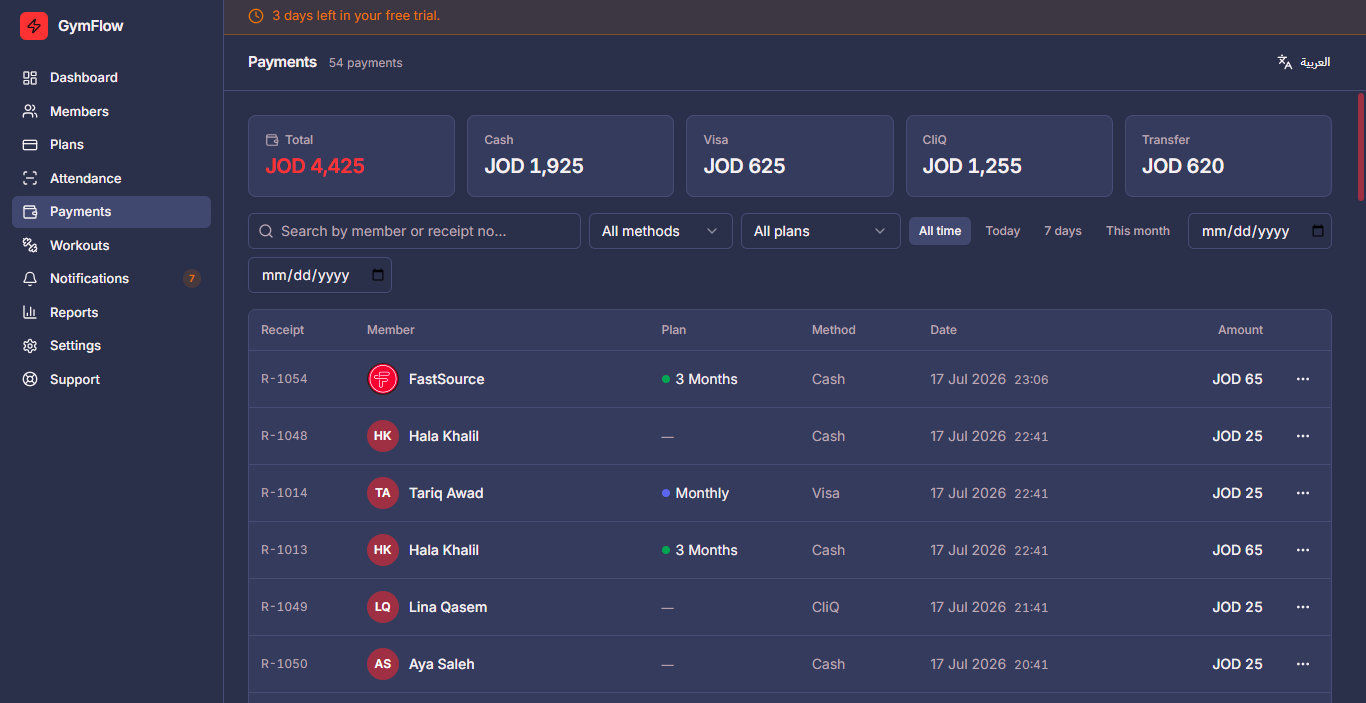Click the Notifications bell icon

pyautogui.click(x=30, y=279)
